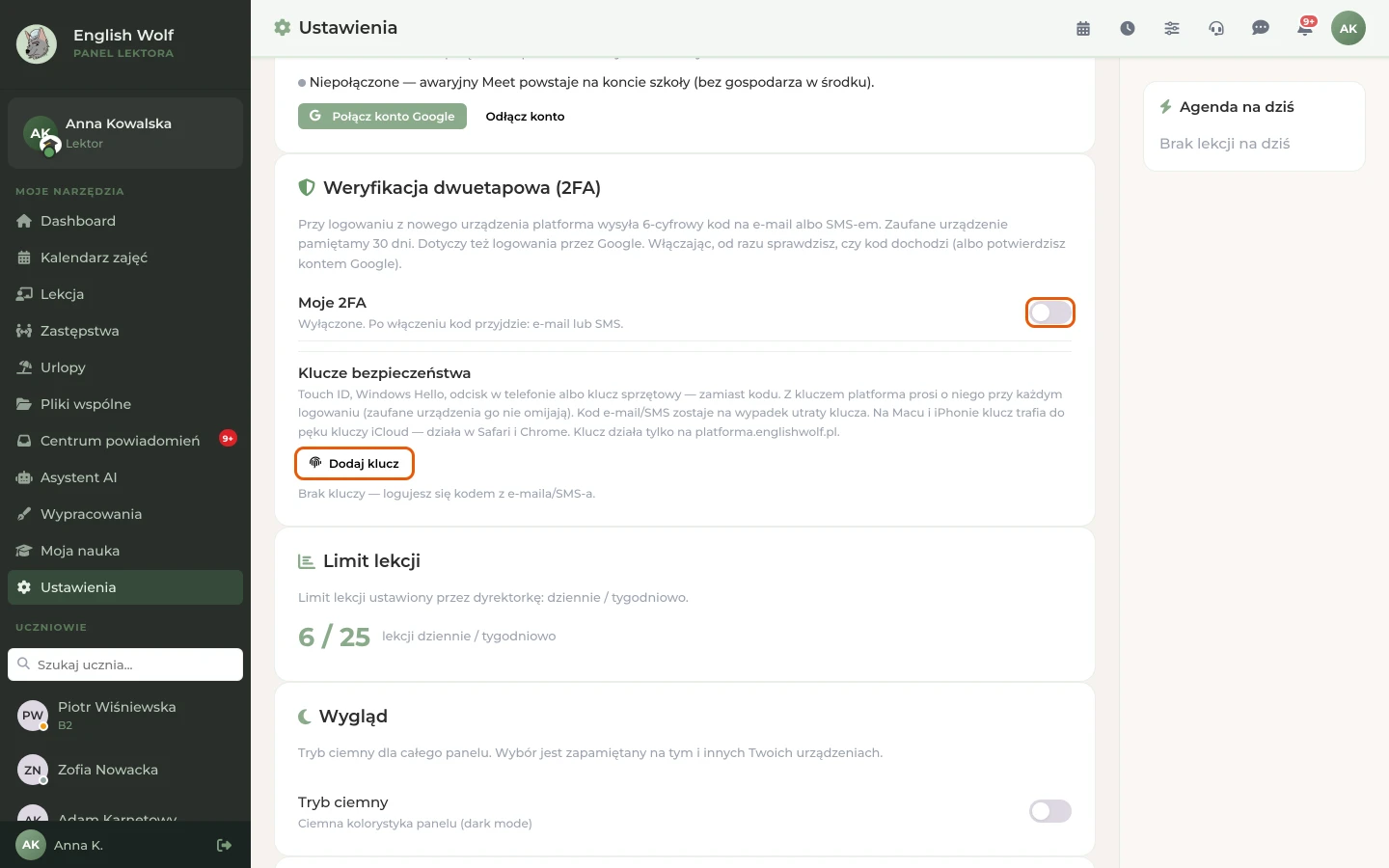Click the logout icon next to Anna K.
1389x868 pixels.
point(225,845)
